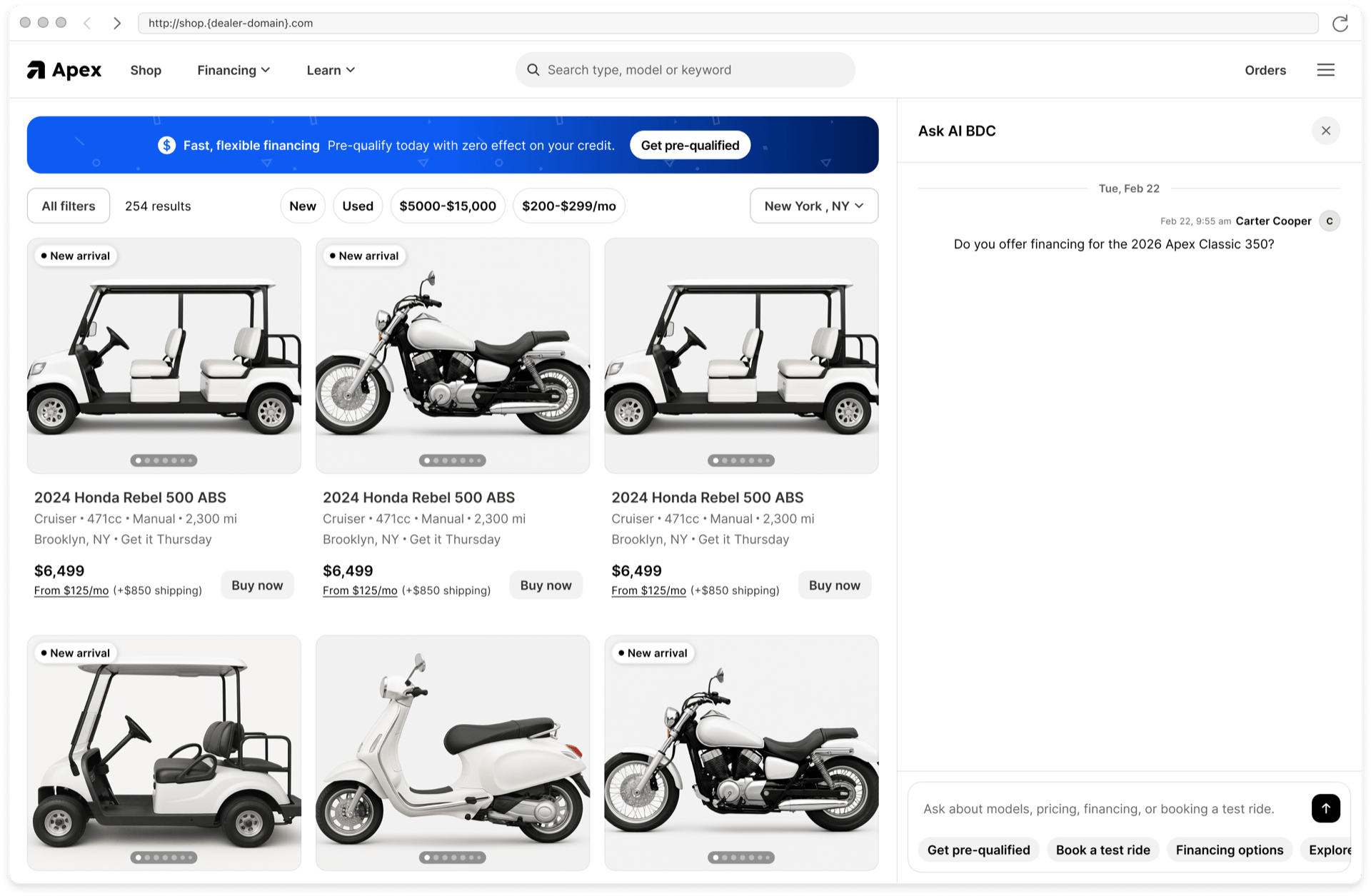Open the hamburger menu icon

(1325, 70)
